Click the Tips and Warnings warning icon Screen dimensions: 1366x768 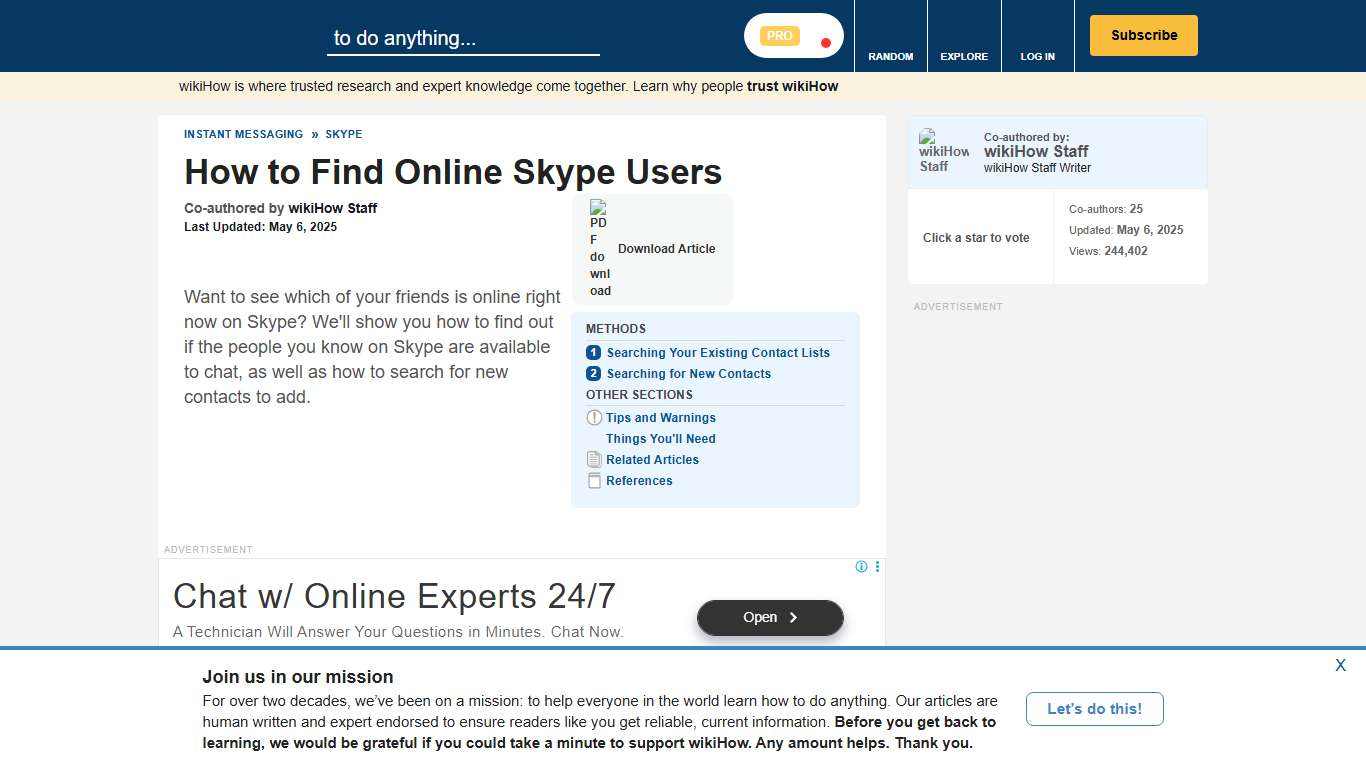click(x=594, y=417)
